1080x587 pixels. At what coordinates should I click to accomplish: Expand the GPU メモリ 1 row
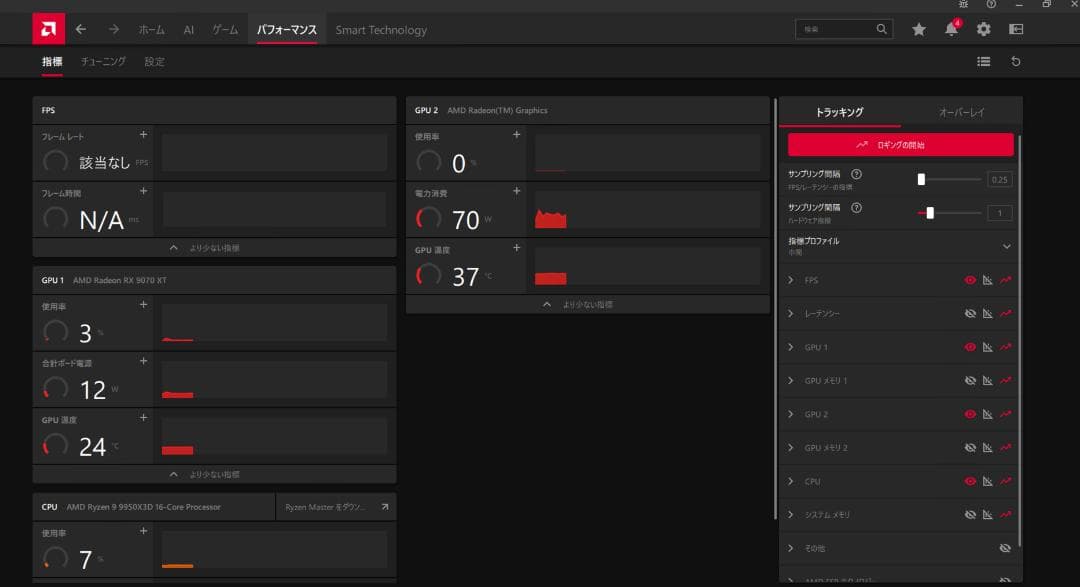pyautogui.click(x=791, y=381)
